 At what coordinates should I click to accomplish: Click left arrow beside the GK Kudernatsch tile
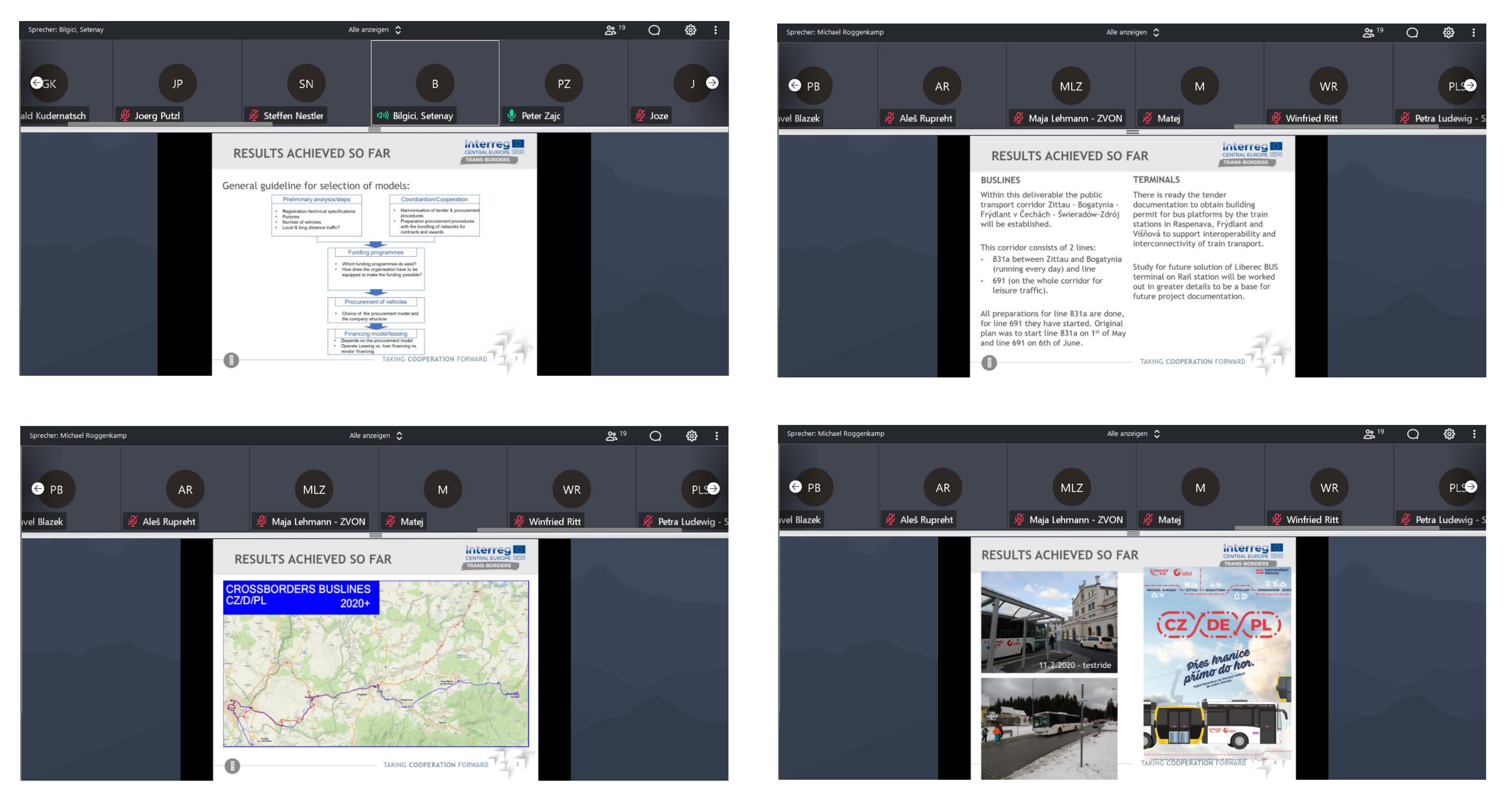click(x=36, y=83)
